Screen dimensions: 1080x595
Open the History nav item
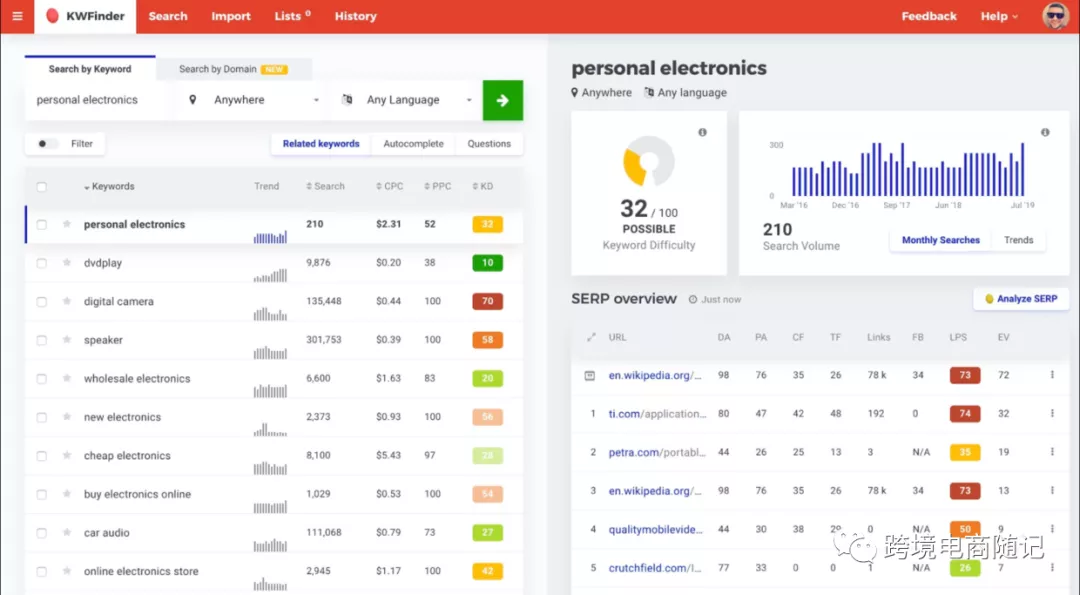coord(355,17)
